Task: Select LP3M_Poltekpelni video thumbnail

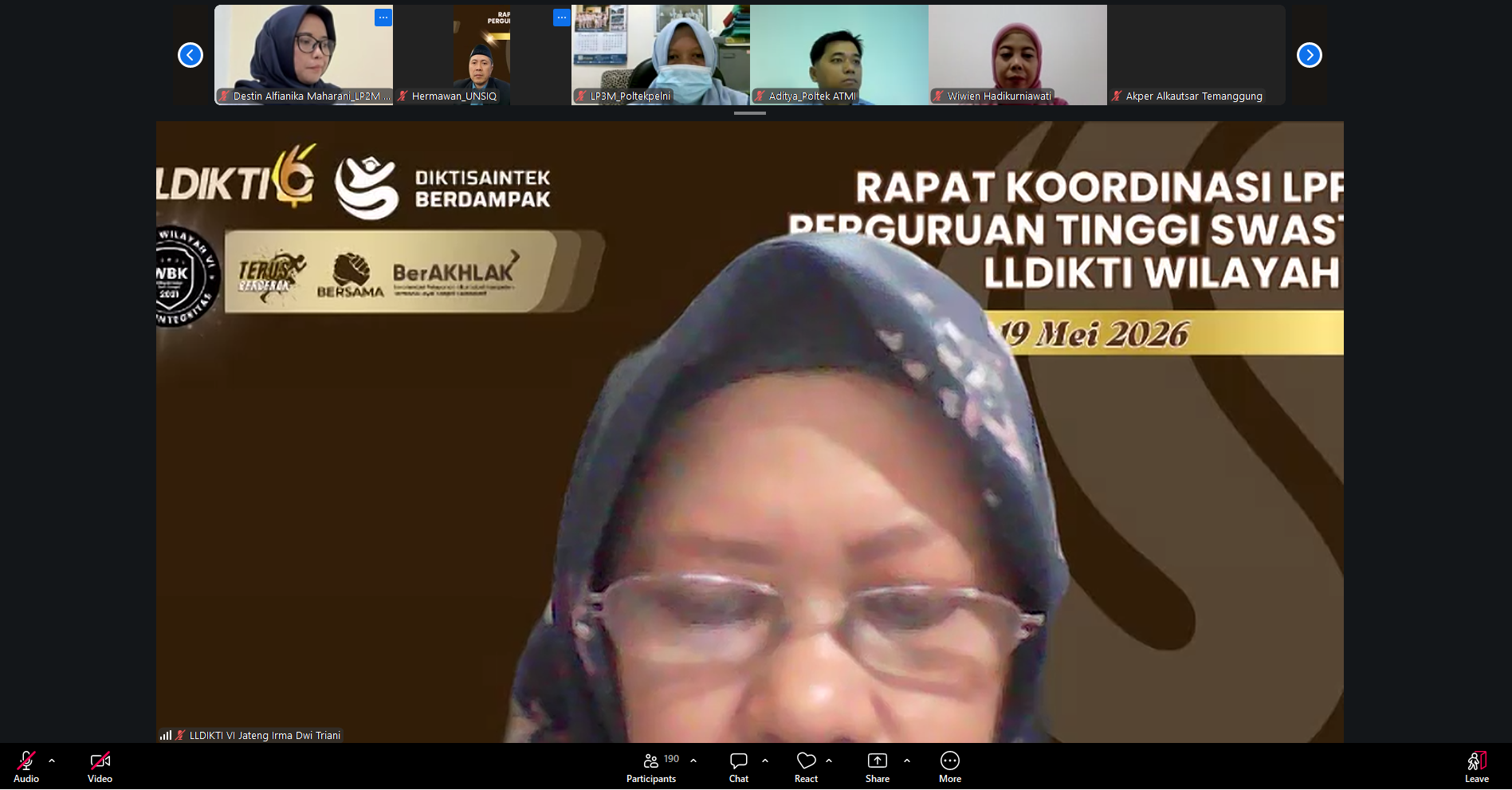Action: coord(661,55)
